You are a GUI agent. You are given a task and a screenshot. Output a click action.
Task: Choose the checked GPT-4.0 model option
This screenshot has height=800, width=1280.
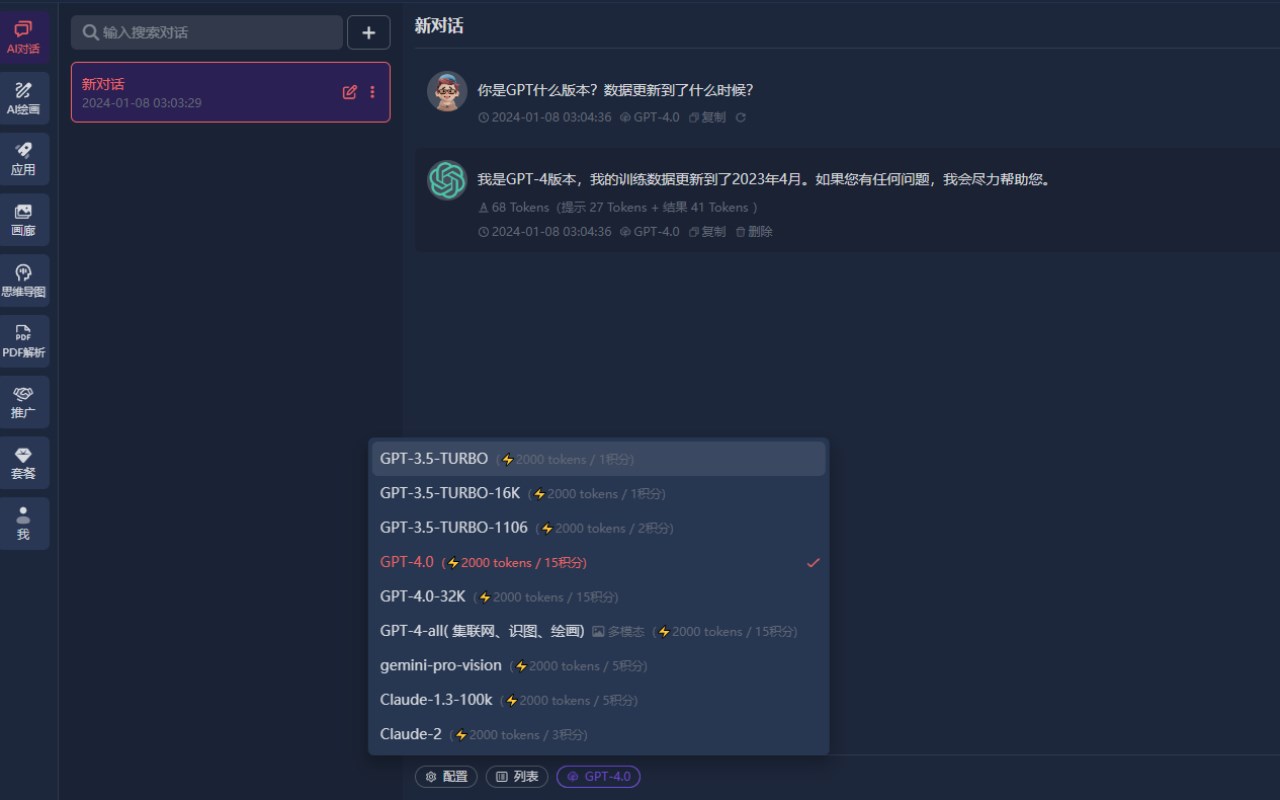tap(598, 562)
